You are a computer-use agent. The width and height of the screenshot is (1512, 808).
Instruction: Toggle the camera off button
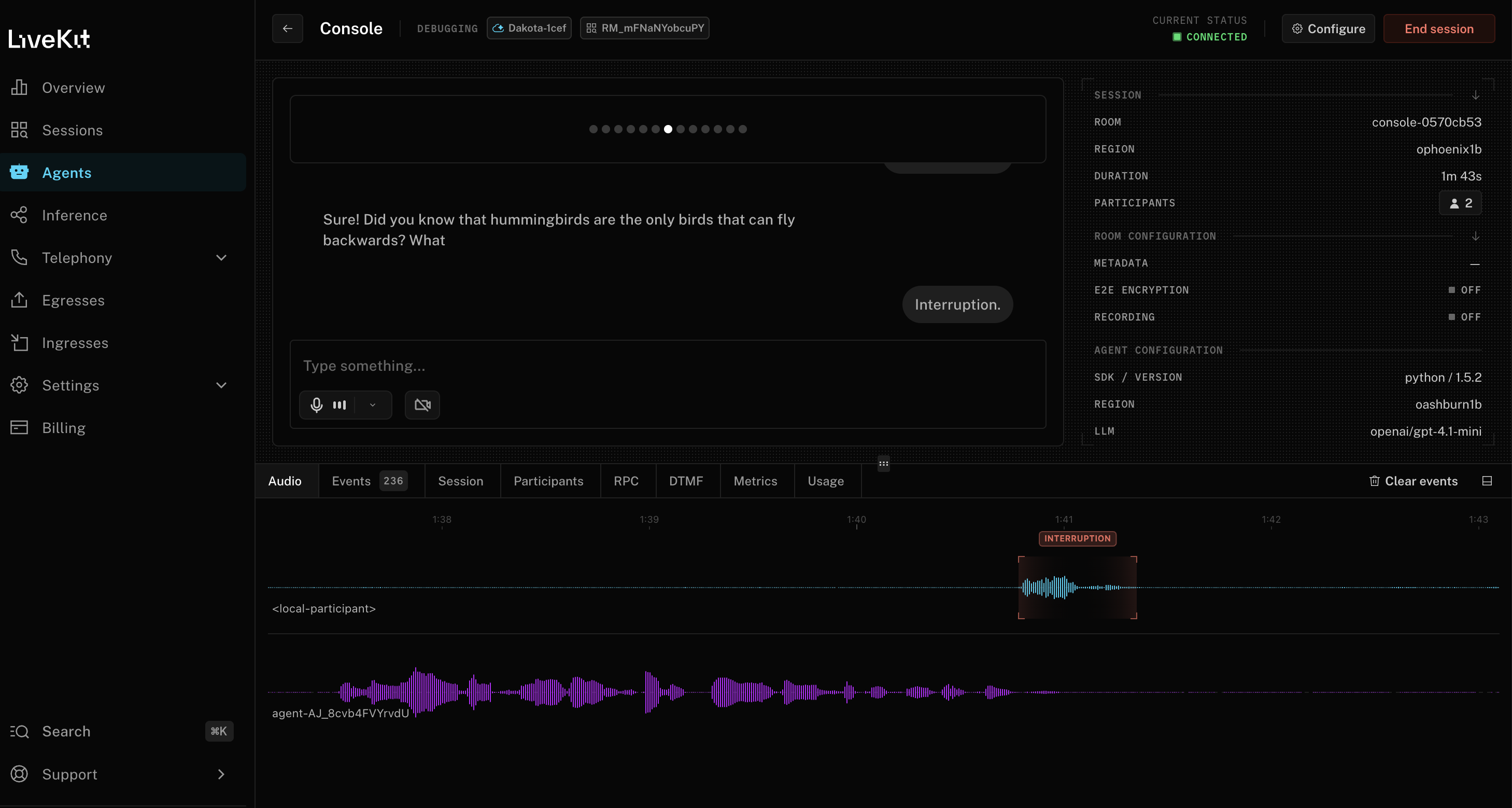click(422, 405)
